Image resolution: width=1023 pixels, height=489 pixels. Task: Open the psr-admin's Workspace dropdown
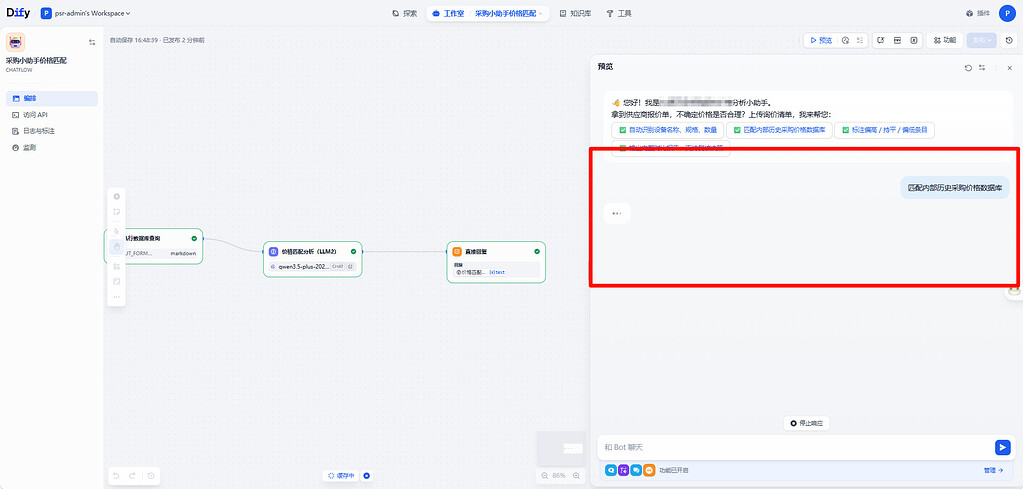pos(86,13)
